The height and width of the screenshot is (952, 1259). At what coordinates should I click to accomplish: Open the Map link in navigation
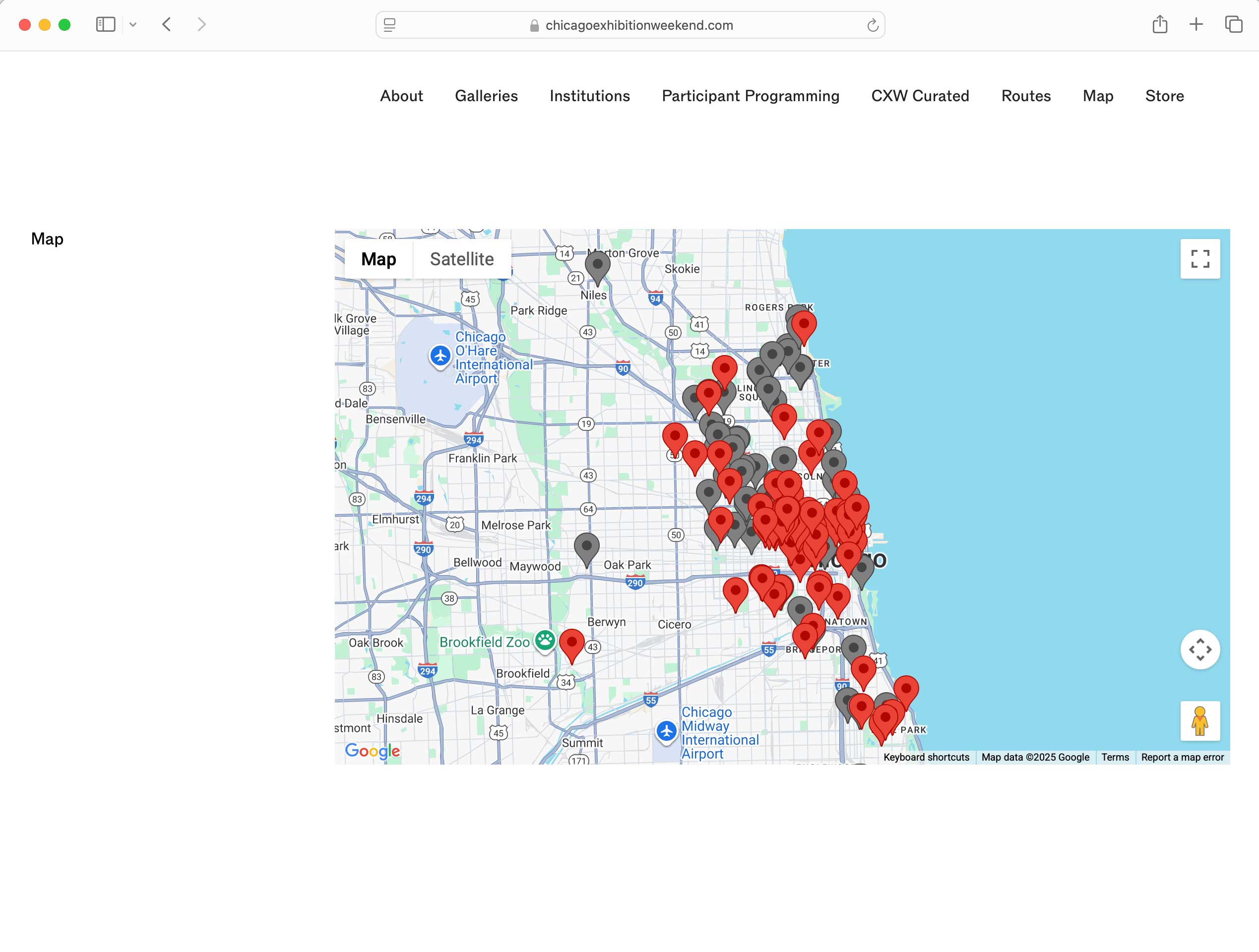pos(1097,96)
